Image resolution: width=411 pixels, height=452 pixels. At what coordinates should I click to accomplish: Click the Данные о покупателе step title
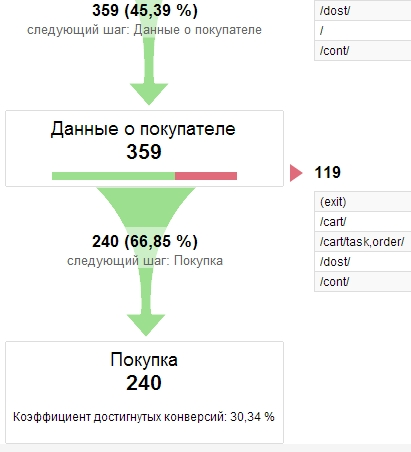(x=143, y=129)
